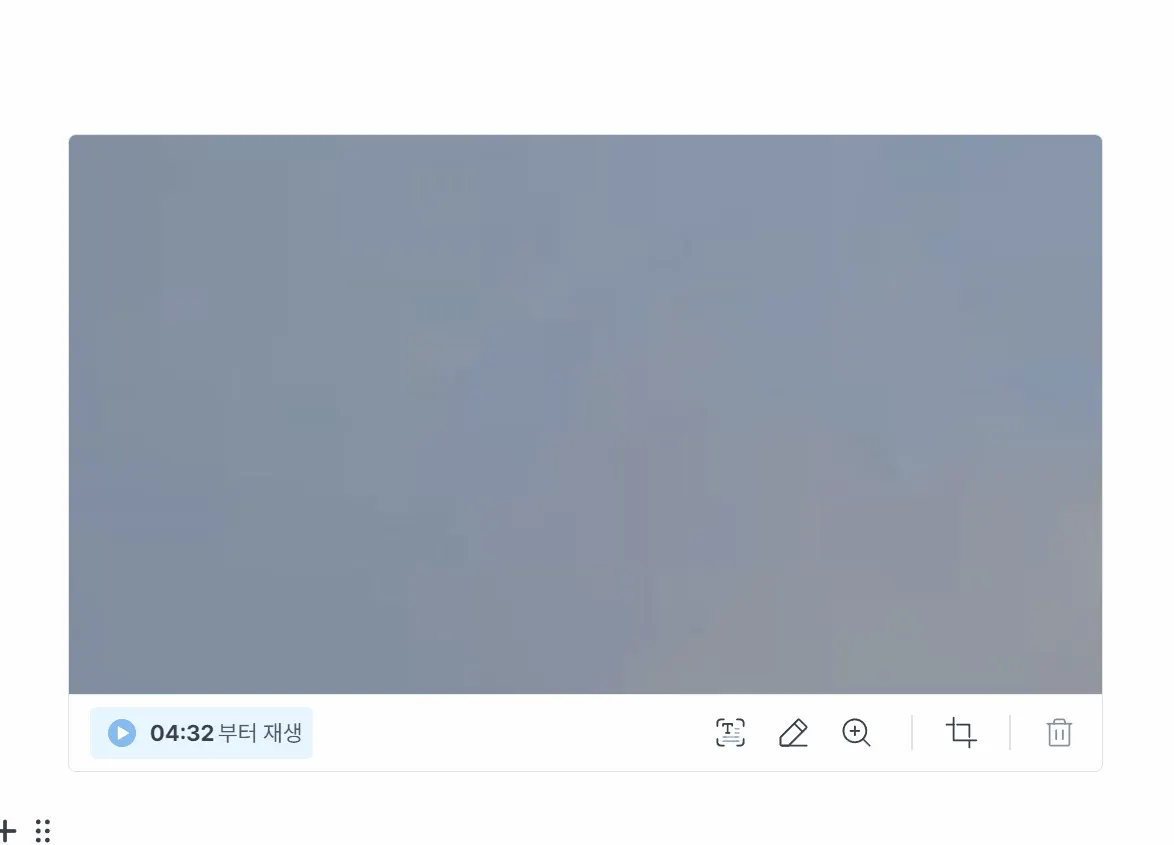
Task: Open block options via dotted grip handle
Action: (43, 830)
